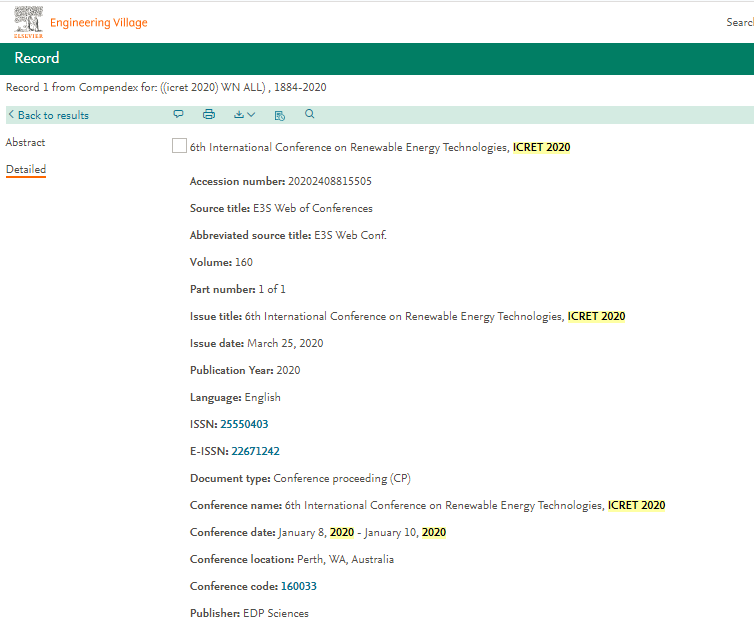Click the Language value English

263,397
